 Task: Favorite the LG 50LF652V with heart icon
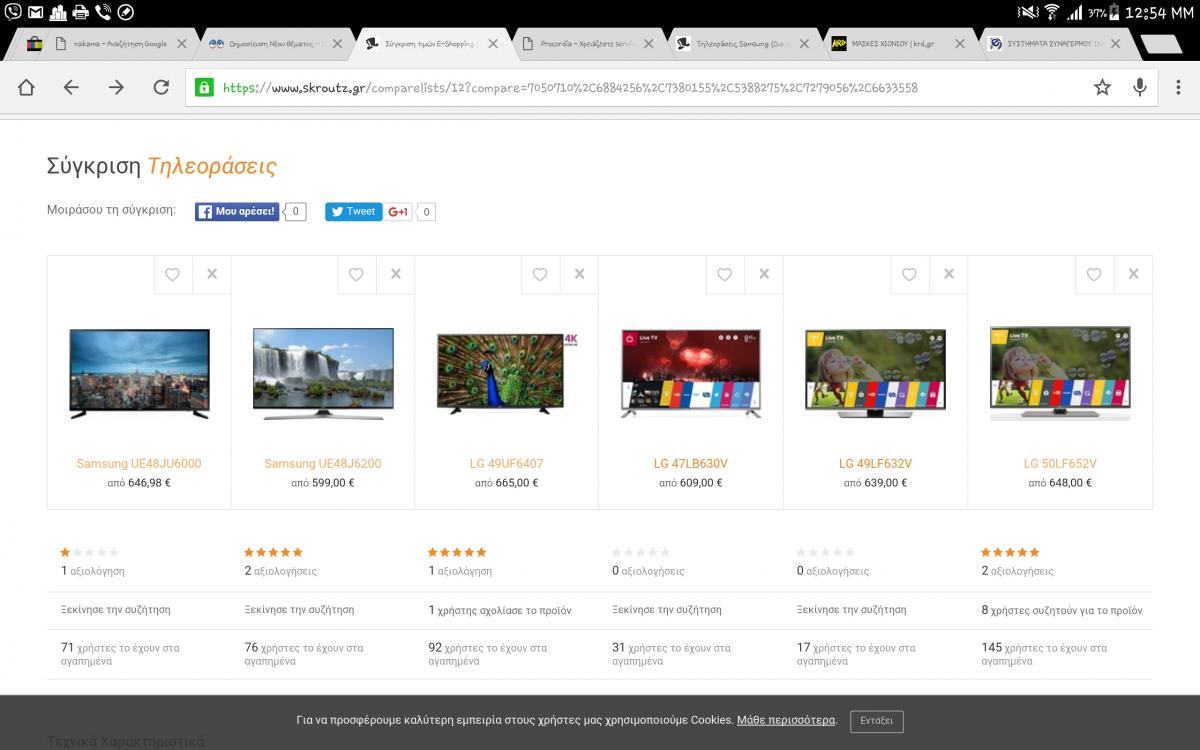[1094, 275]
